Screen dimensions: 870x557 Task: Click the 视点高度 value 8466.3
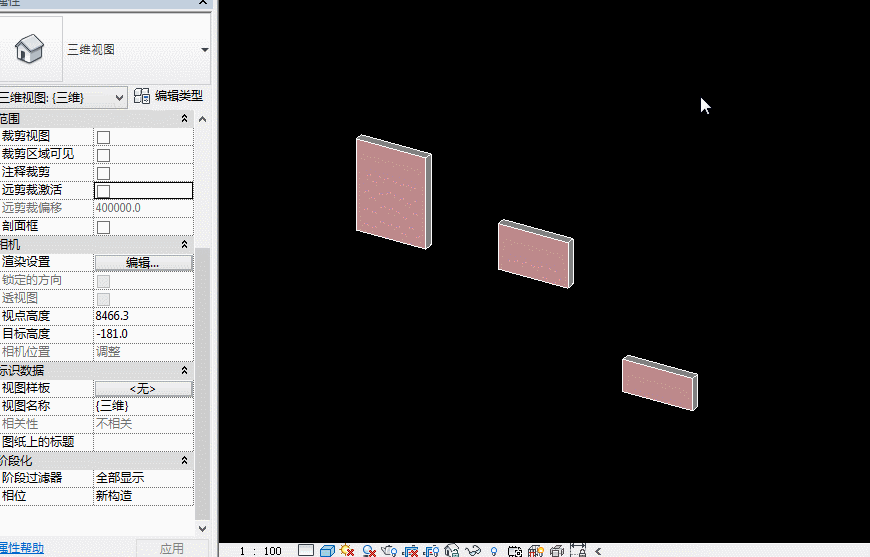(144, 316)
